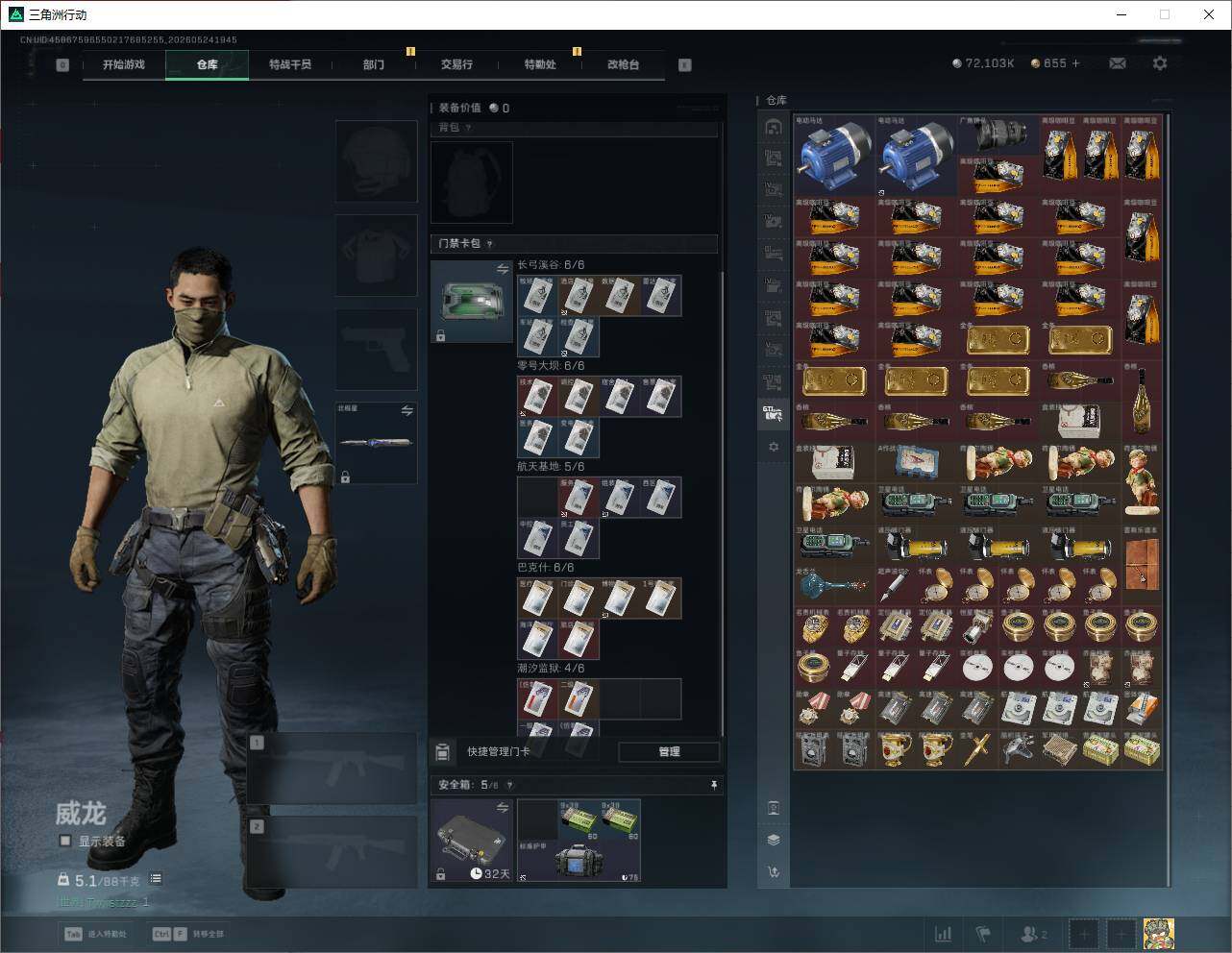Open the 特战干员 tab
The image size is (1232, 953).
tap(289, 64)
